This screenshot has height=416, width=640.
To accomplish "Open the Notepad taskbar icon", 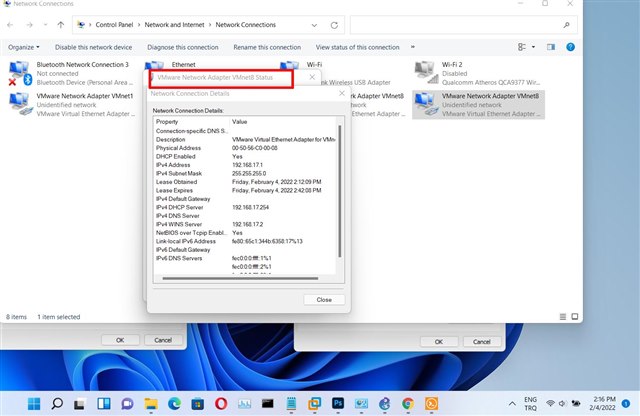I will coord(291,404).
